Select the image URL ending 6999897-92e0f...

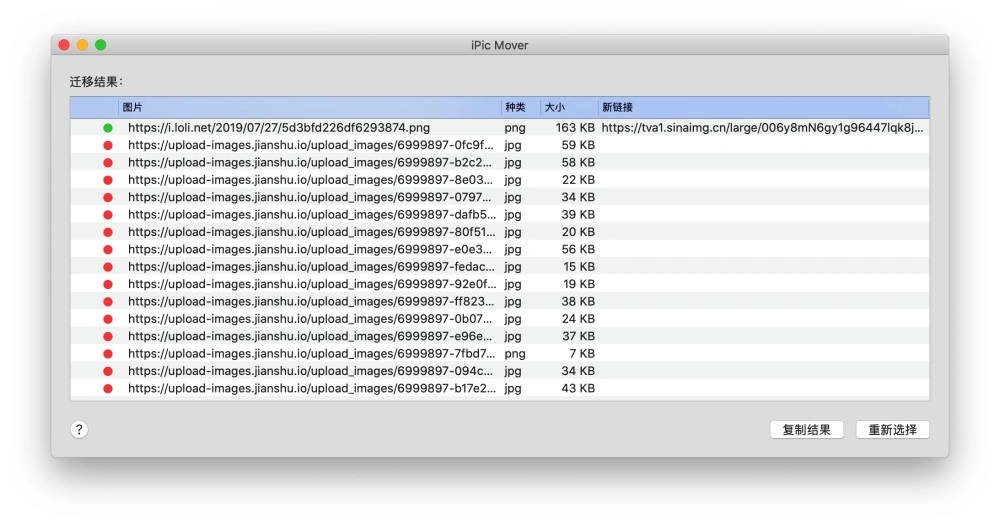coord(312,284)
